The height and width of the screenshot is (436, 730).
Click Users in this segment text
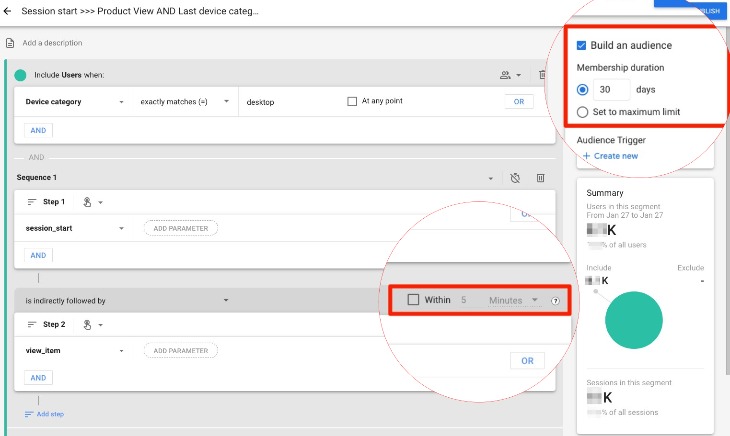pyautogui.click(x=623, y=207)
